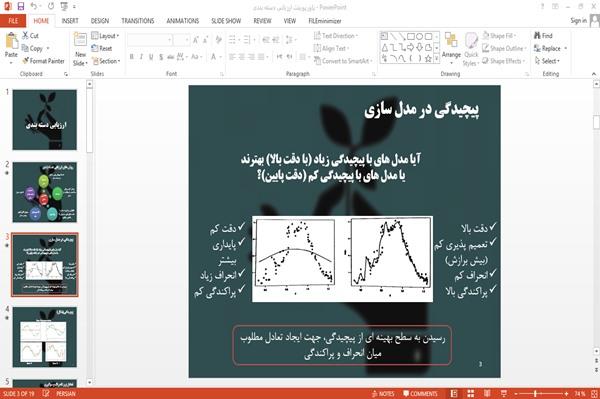The width and height of the screenshot is (600, 399).
Task: Toggle Strikethrough formatting
Action: coord(171,57)
